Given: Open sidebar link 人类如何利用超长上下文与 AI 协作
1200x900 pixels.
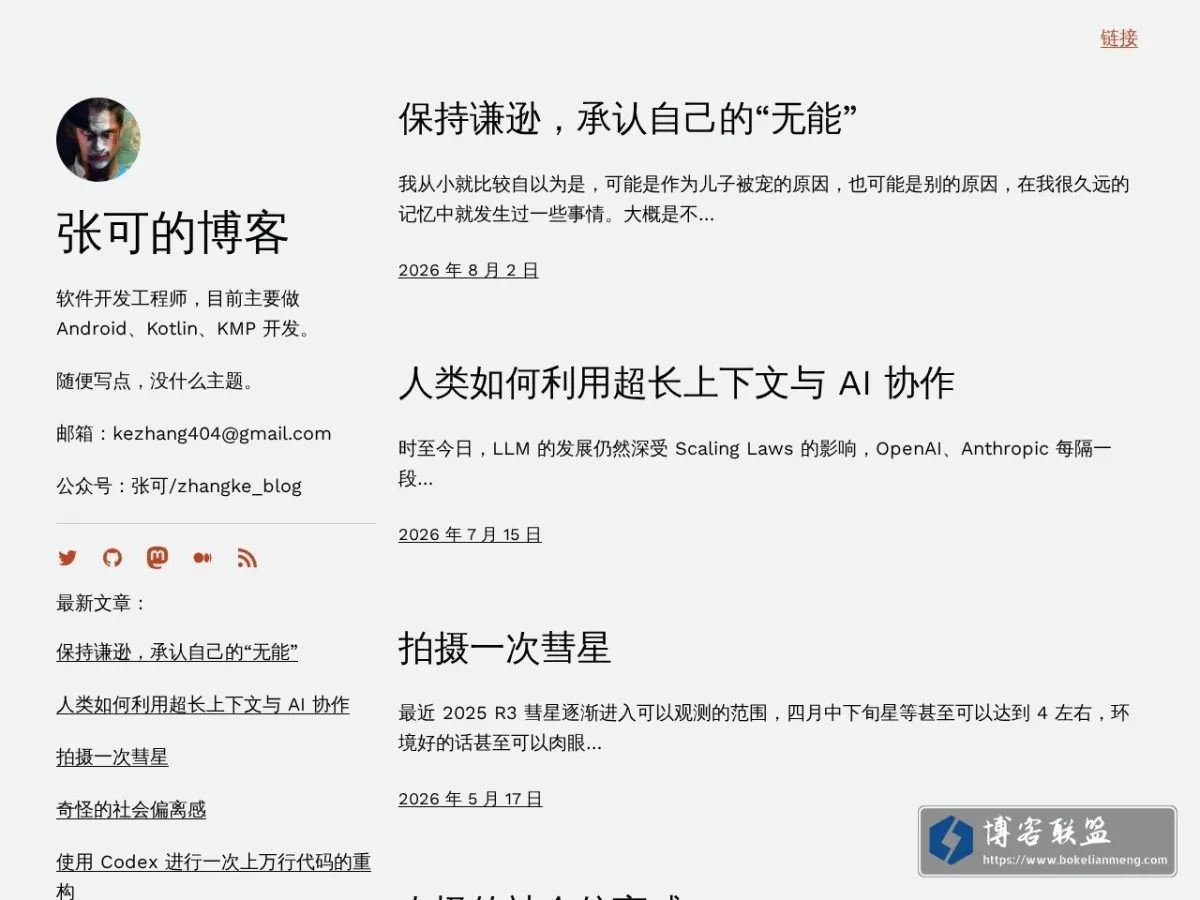Looking at the screenshot, I should [x=203, y=705].
